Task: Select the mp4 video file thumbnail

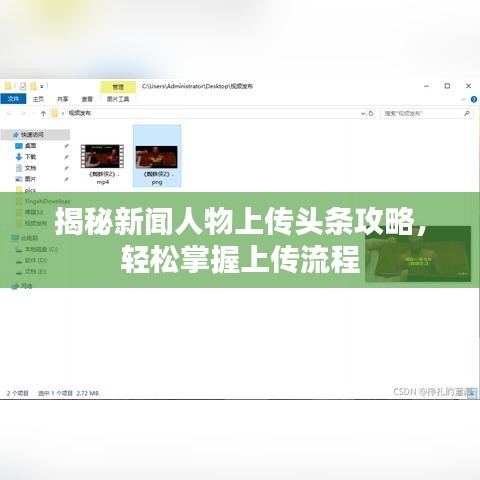Action: (102, 164)
